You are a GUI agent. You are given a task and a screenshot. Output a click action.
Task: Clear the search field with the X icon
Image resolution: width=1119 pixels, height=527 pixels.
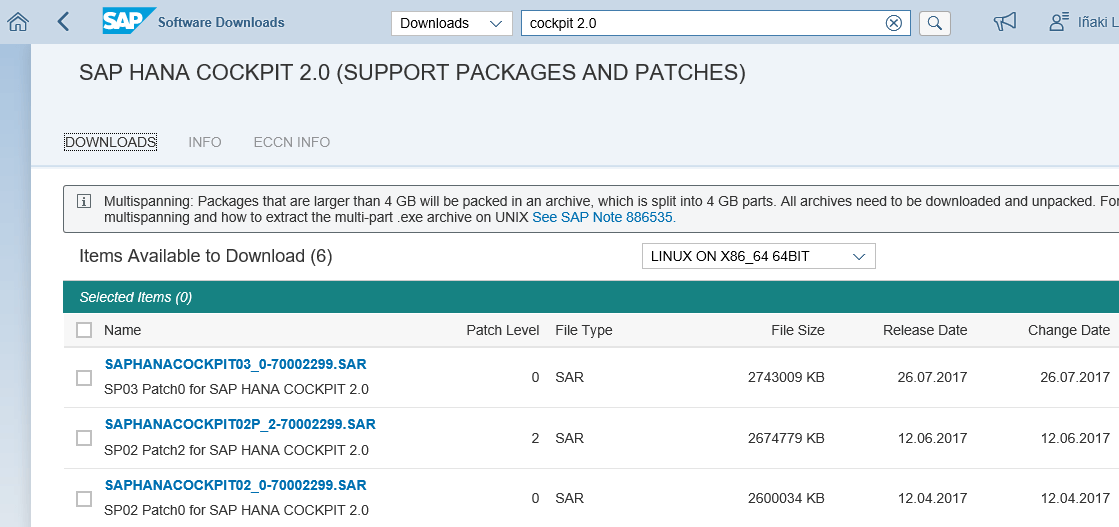tap(893, 23)
